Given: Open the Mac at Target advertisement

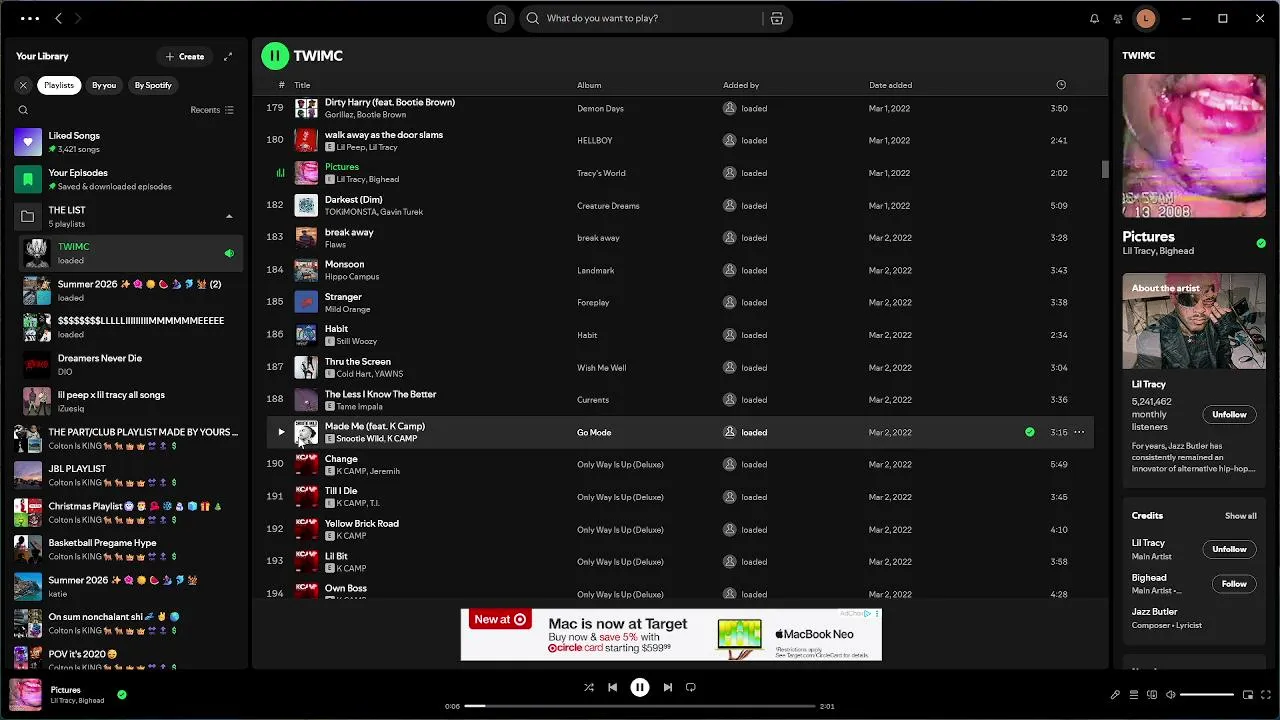Looking at the screenshot, I should [x=671, y=634].
